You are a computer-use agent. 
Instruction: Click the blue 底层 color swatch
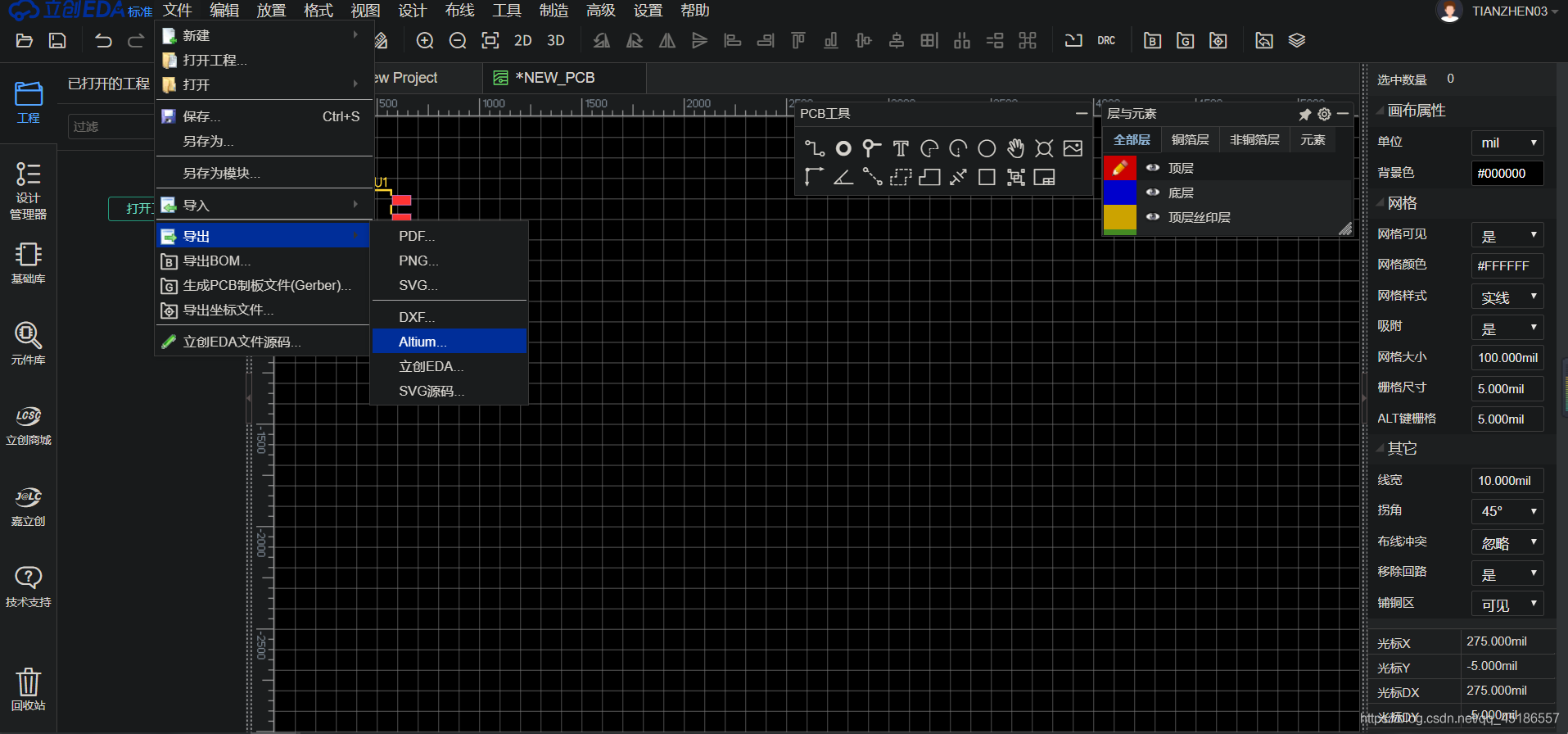pos(1119,192)
